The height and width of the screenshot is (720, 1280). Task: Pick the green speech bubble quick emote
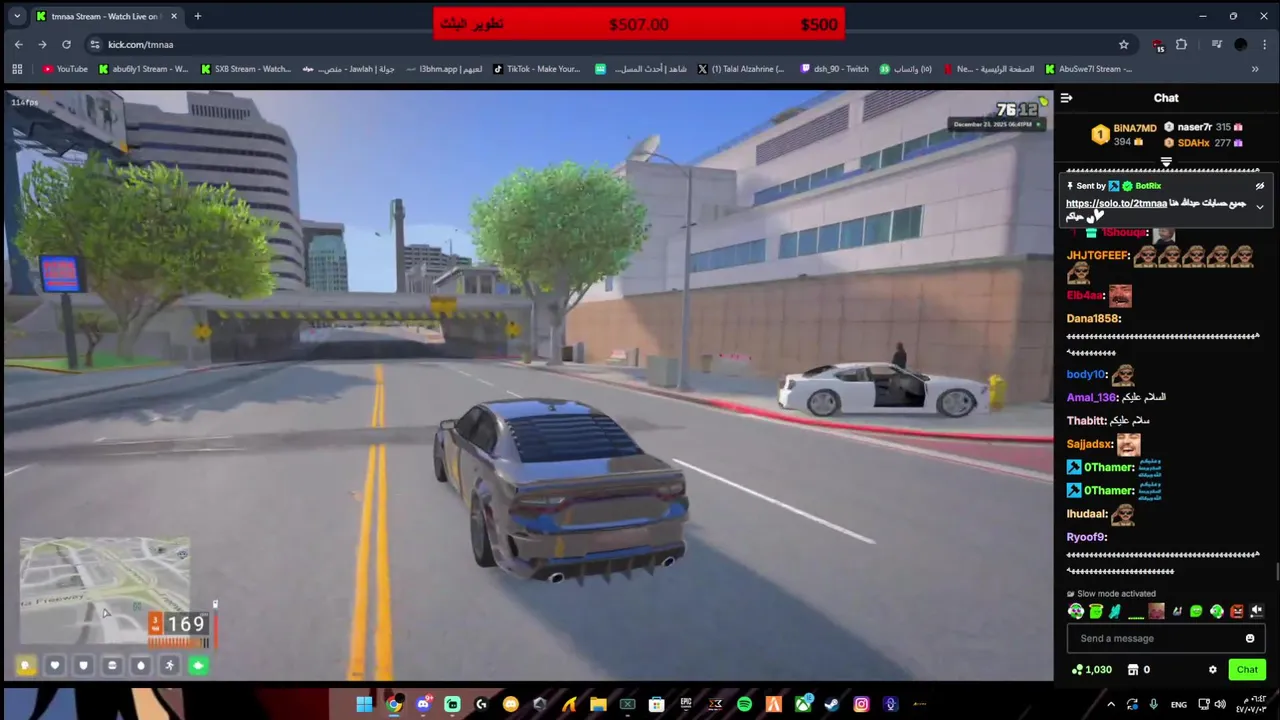pos(1196,611)
